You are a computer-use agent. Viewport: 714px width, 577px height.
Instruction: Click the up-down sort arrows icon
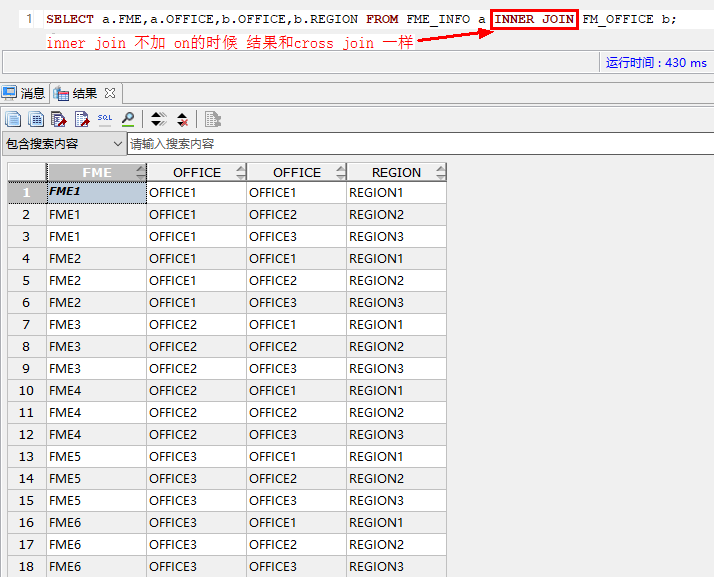159,119
